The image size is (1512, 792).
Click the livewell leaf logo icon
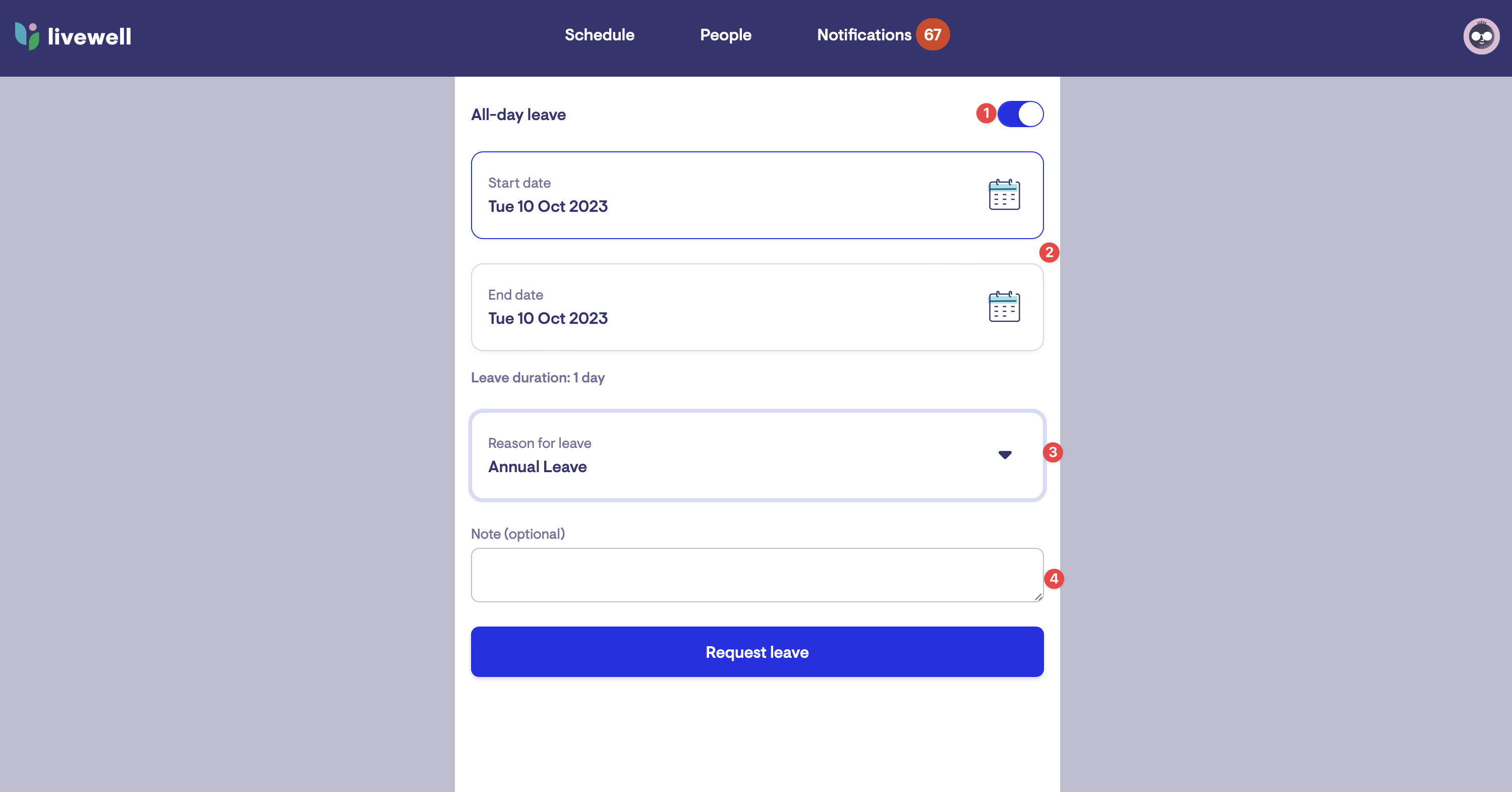[27, 36]
